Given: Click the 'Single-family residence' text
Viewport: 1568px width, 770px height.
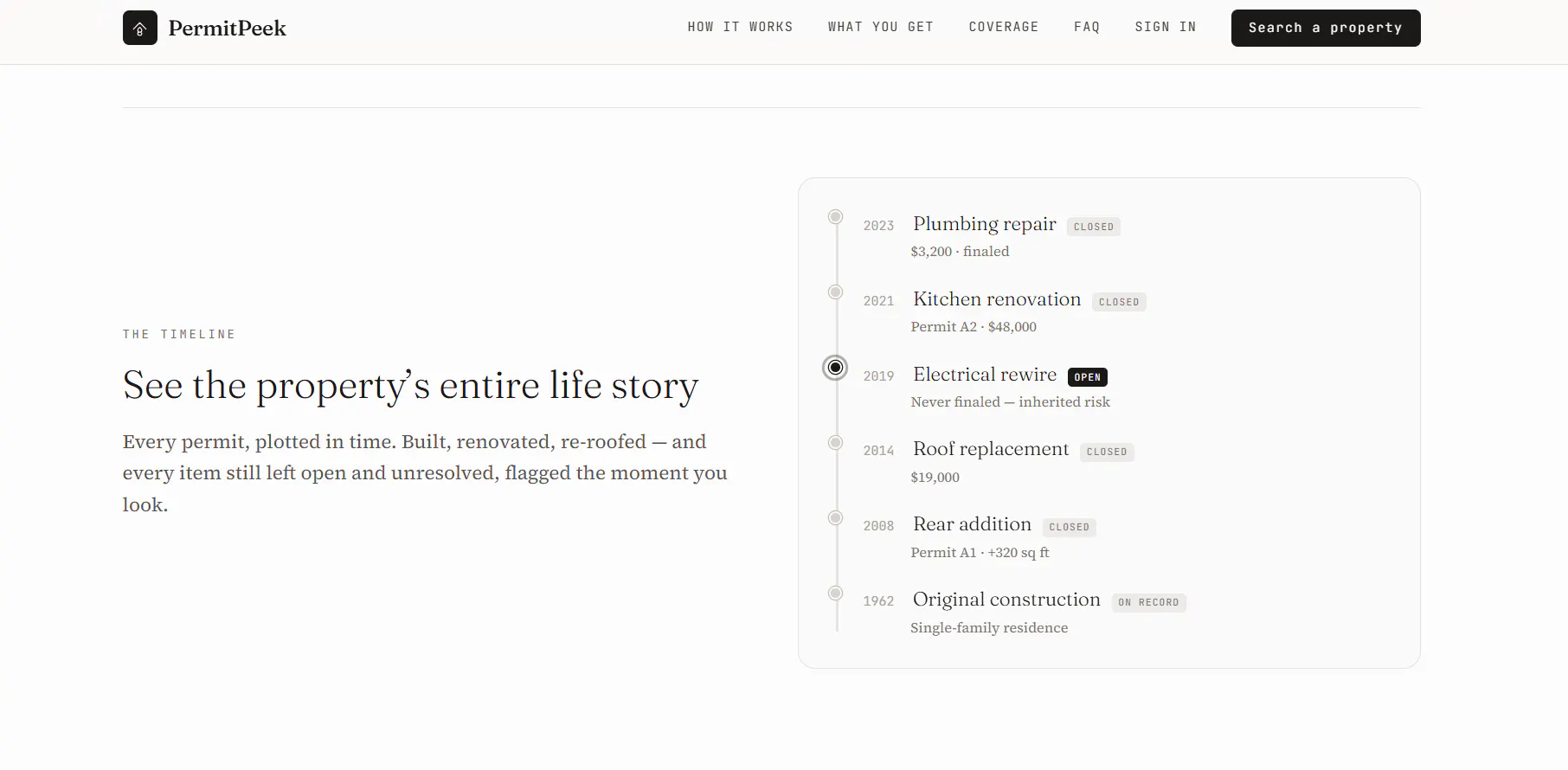Looking at the screenshot, I should tap(989, 628).
